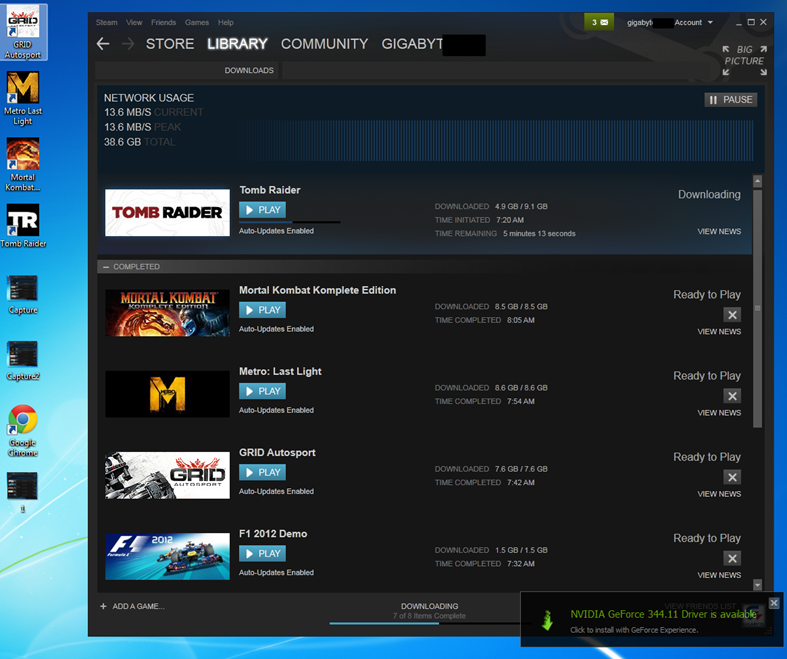View news for GRID Autosport
This screenshot has width=787, height=659.
[719, 494]
